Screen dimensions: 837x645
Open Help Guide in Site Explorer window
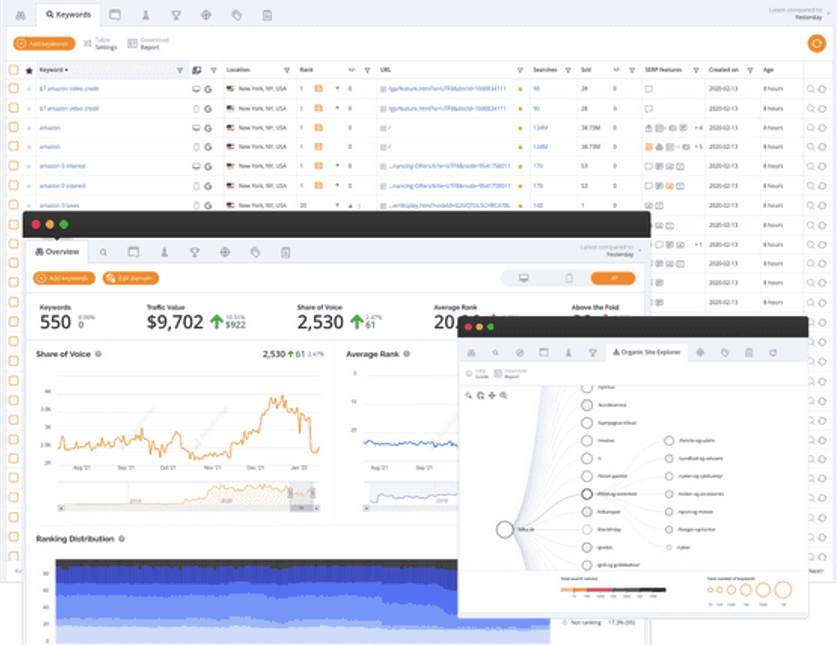pyautogui.click(x=477, y=373)
